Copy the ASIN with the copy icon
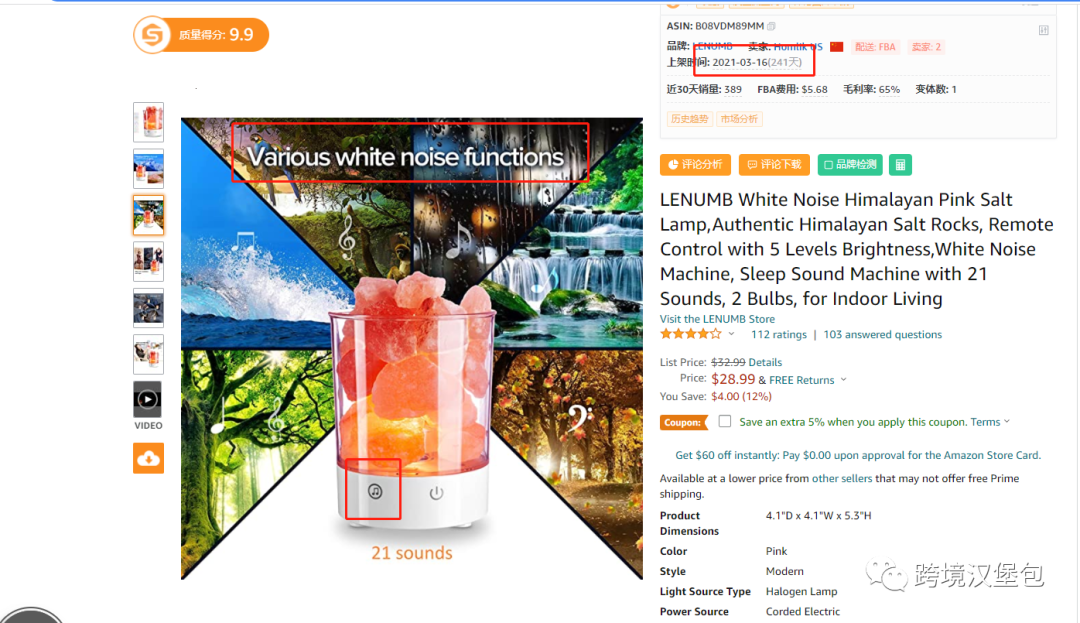Image resolution: width=1080 pixels, height=623 pixels. [x=771, y=26]
